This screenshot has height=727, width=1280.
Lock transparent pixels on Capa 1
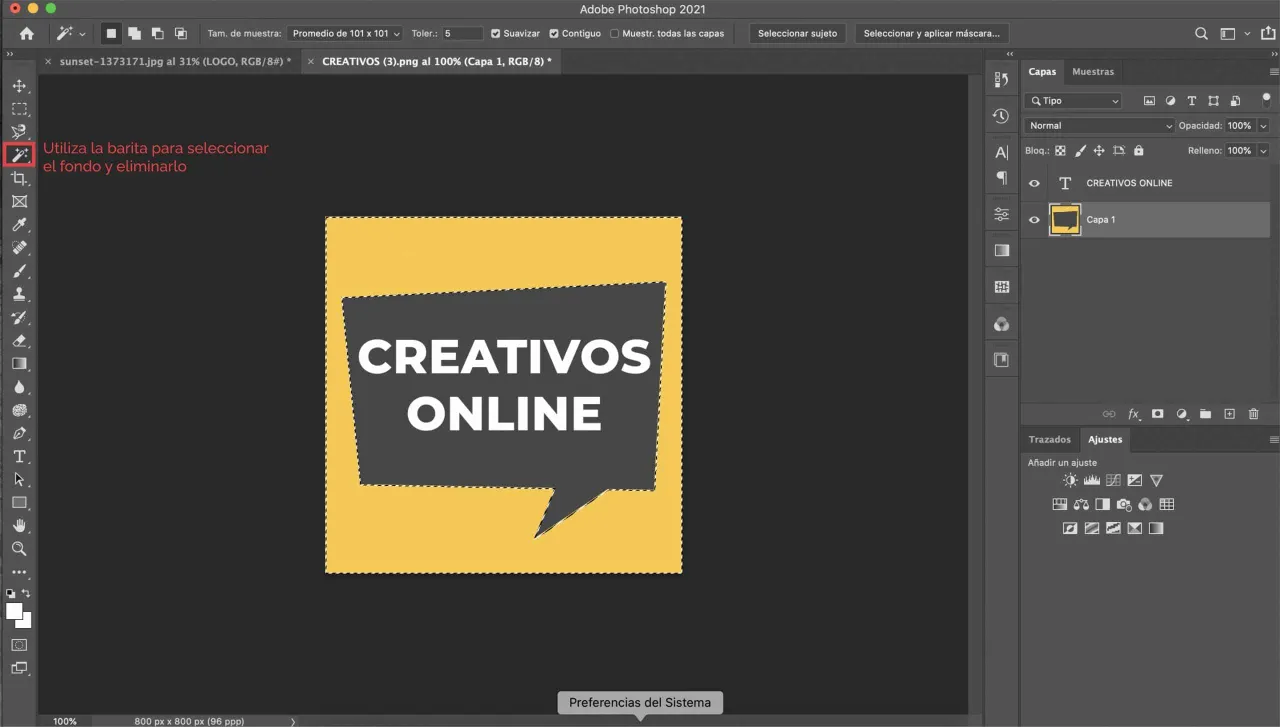(1059, 150)
